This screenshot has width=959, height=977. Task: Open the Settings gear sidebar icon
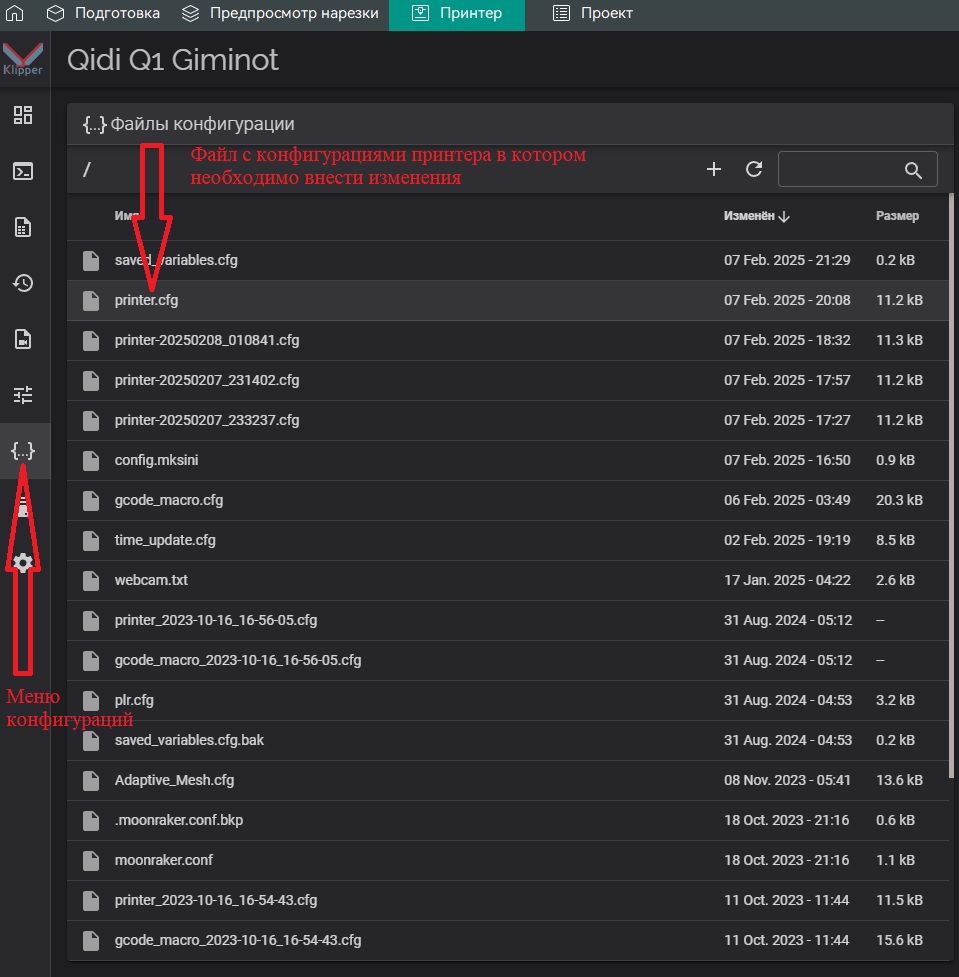[23, 563]
